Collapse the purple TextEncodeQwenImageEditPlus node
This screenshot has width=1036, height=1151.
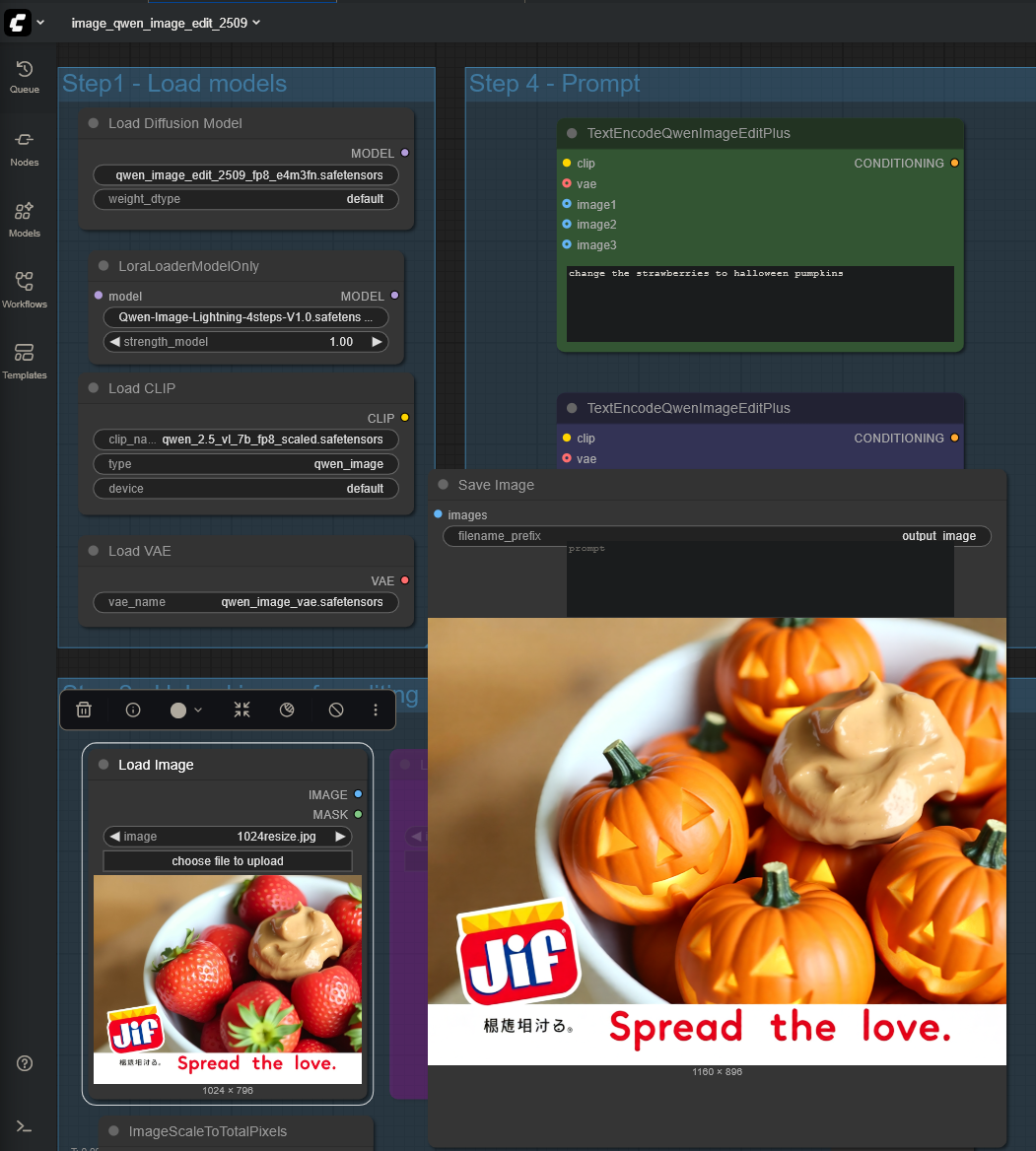pyautogui.click(x=572, y=408)
